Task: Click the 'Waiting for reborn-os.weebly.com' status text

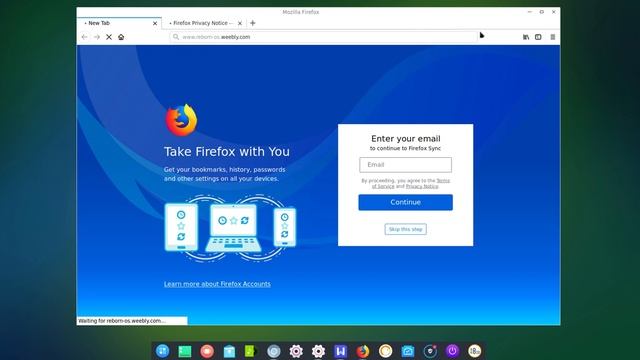Action: tap(122, 321)
